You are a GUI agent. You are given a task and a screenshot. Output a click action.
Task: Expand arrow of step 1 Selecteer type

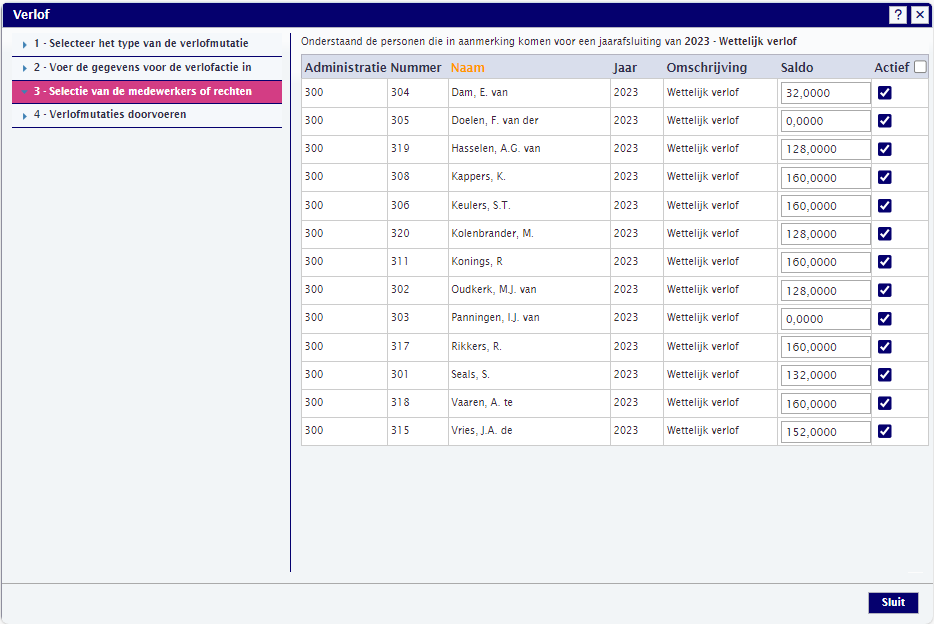[x=24, y=44]
